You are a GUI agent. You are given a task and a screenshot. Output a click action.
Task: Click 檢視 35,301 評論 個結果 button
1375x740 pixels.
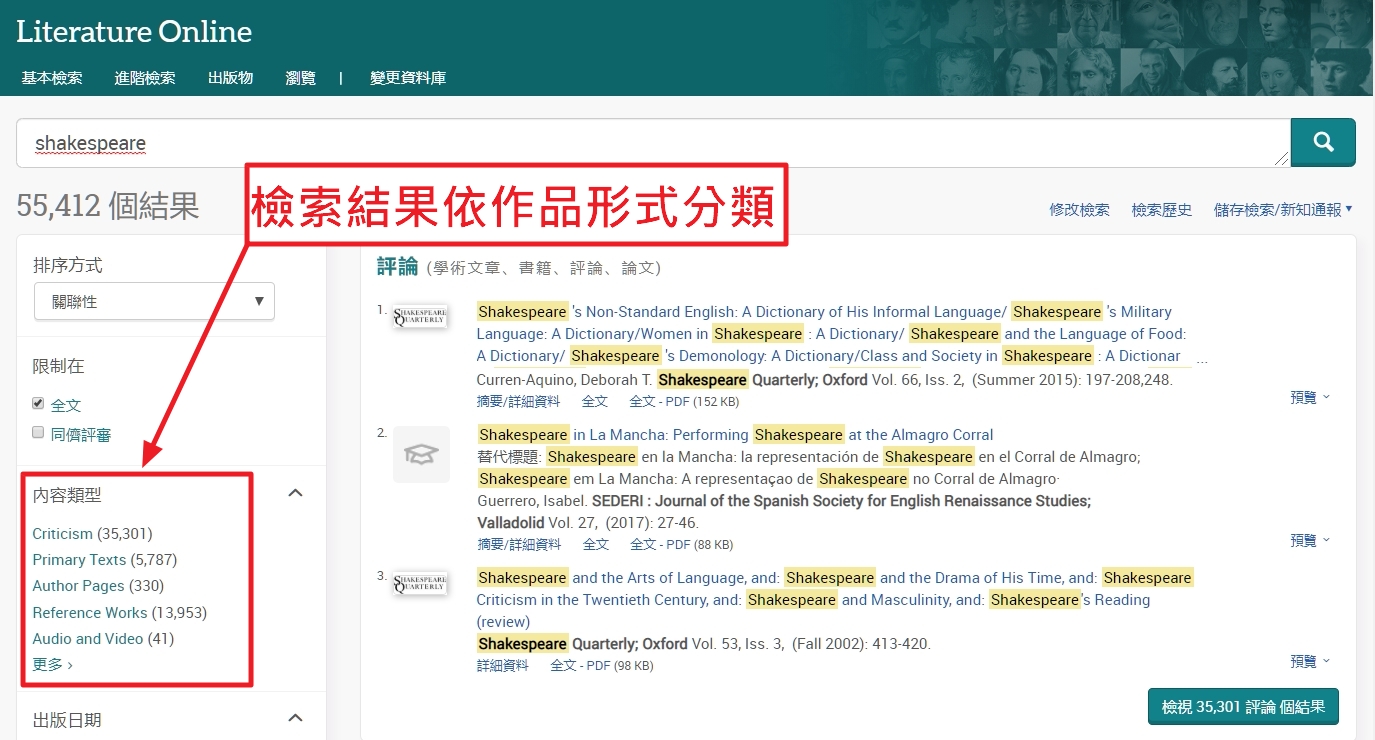coord(1243,707)
